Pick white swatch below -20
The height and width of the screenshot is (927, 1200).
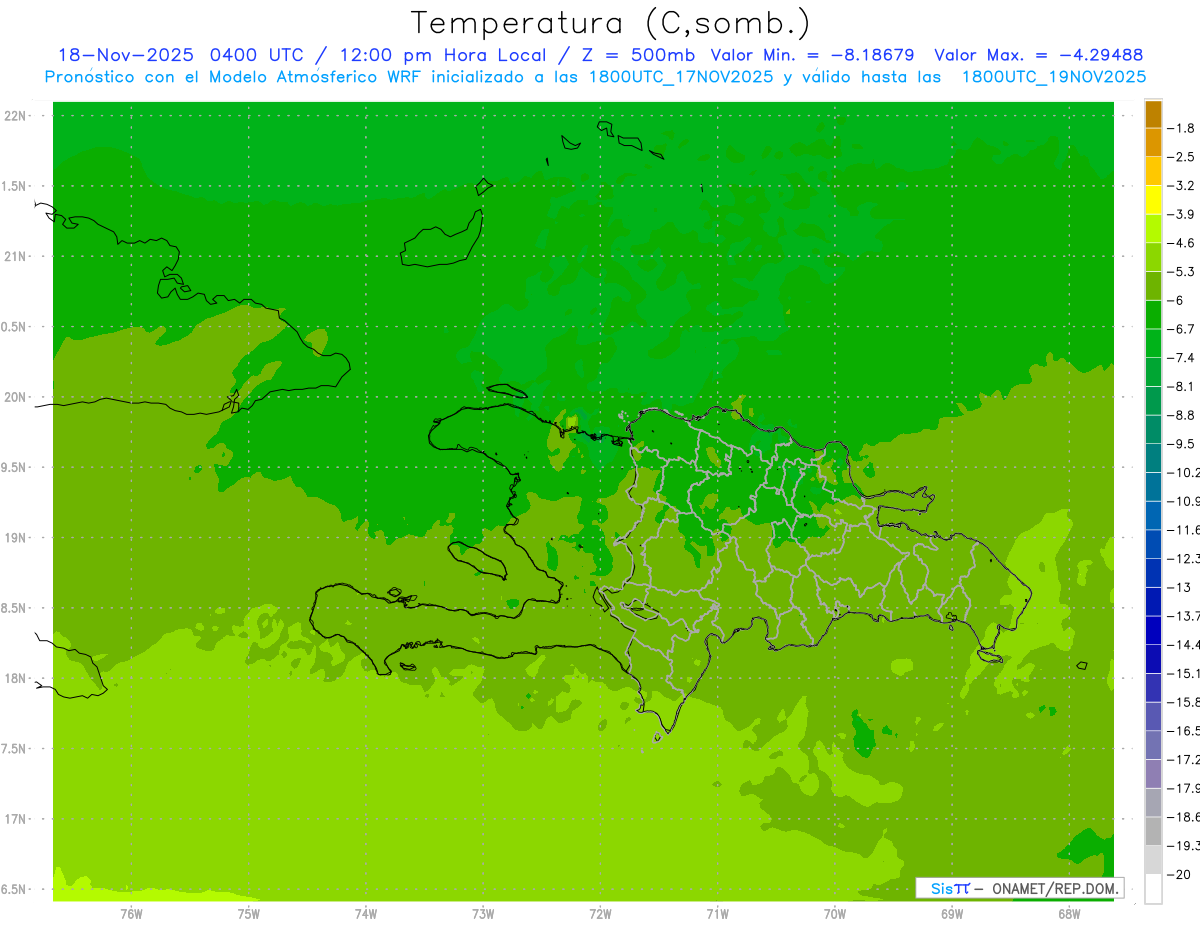tap(1153, 888)
